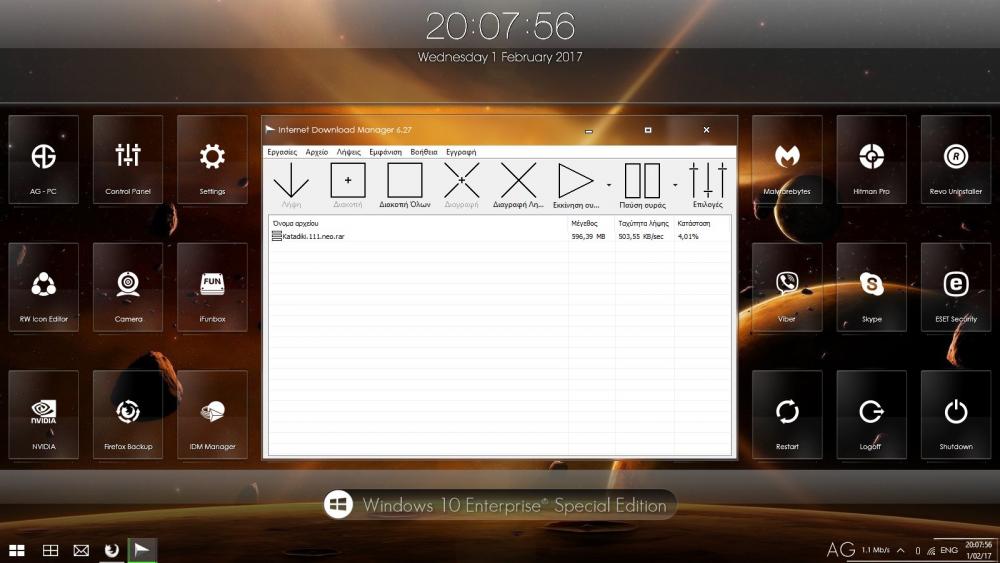Image resolution: width=1000 pixels, height=563 pixels.
Task: Show hidden system tray icons chevron
Action: [x=900, y=551]
